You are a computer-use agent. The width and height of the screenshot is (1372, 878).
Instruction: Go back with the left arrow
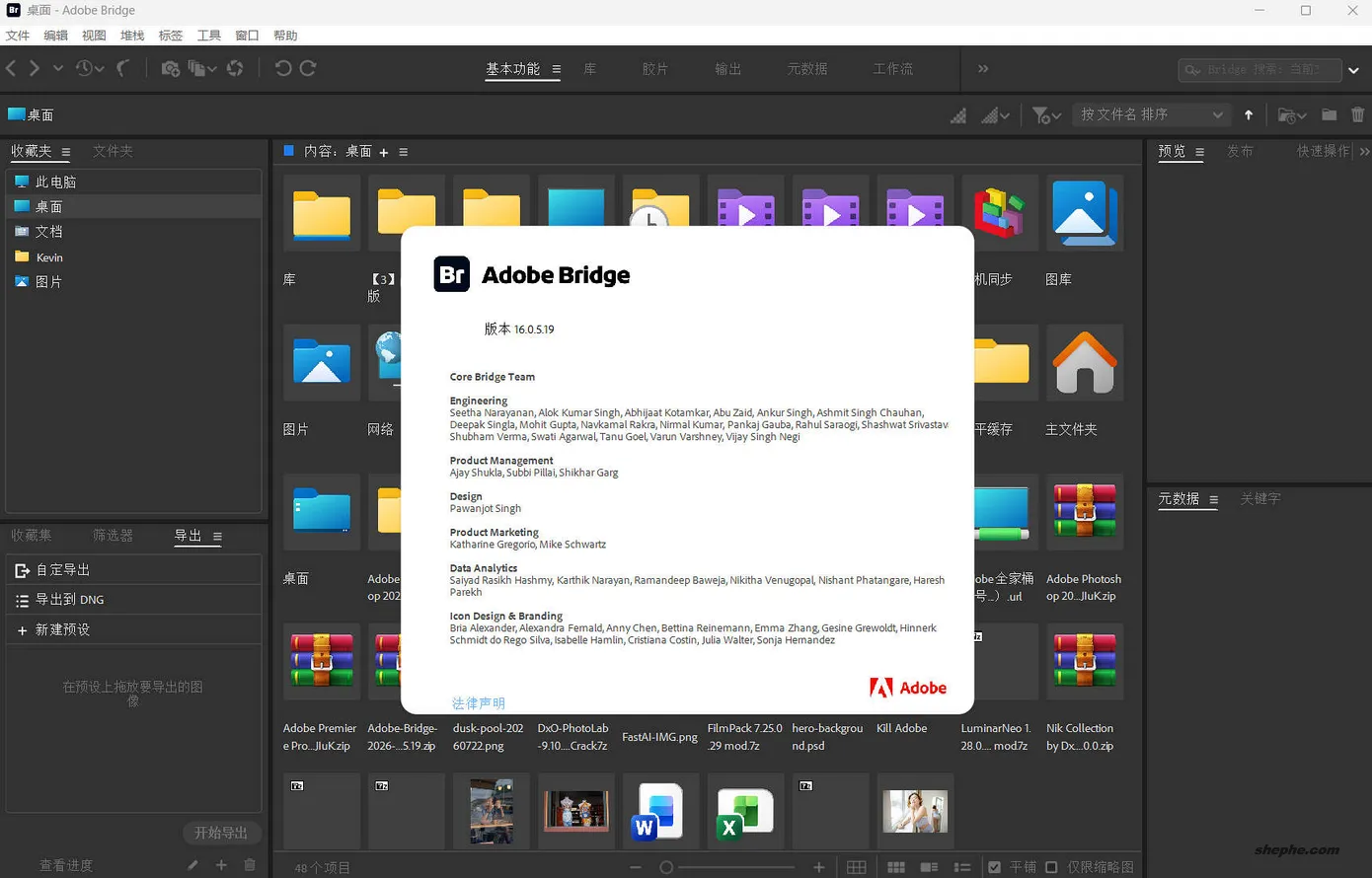pos(12,68)
